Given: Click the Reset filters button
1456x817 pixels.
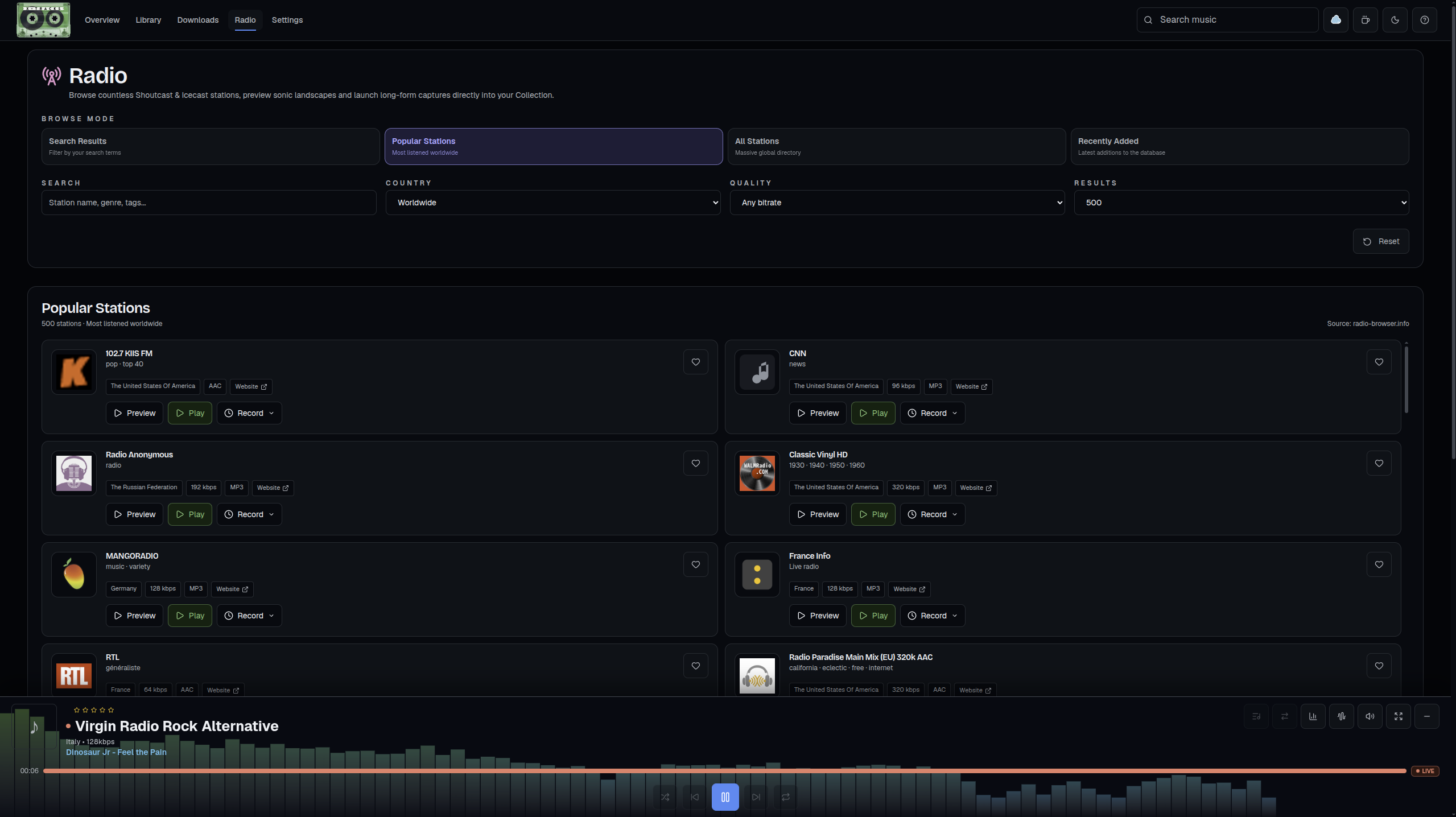Looking at the screenshot, I should [x=1381, y=241].
